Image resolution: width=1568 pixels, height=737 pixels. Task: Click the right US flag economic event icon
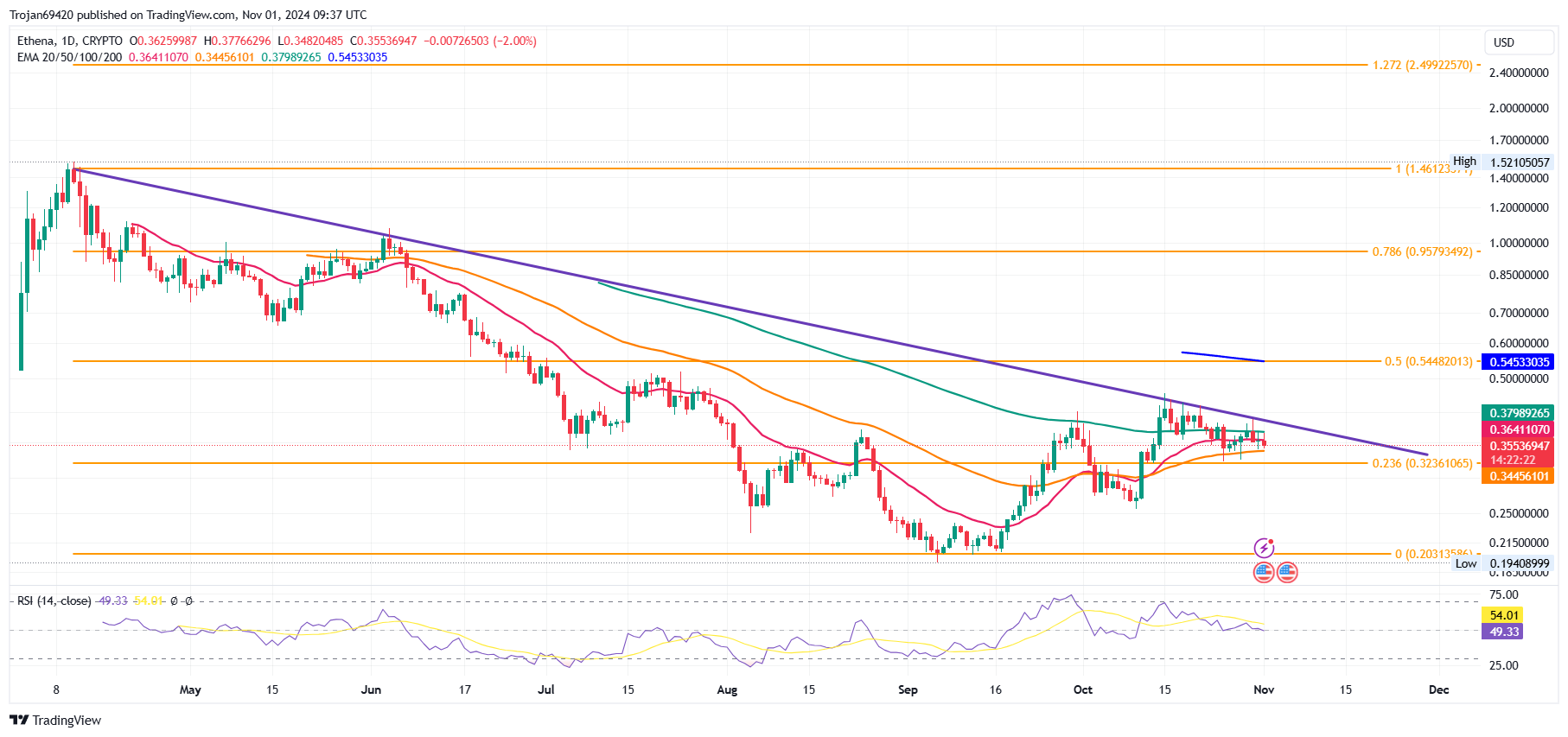pyautogui.click(x=1287, y=572)
